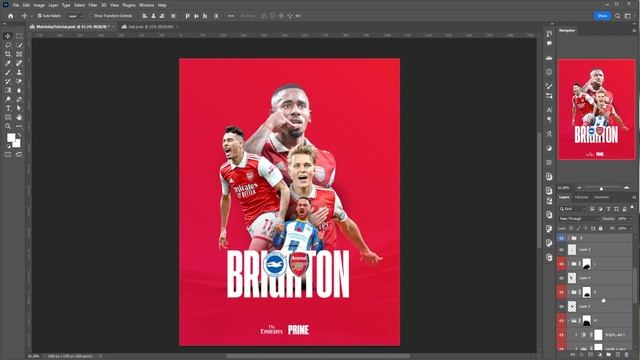Click the create new layer icon
This screenshot has height=360, width=640.
pyautogui.click(x=618, y=355)
